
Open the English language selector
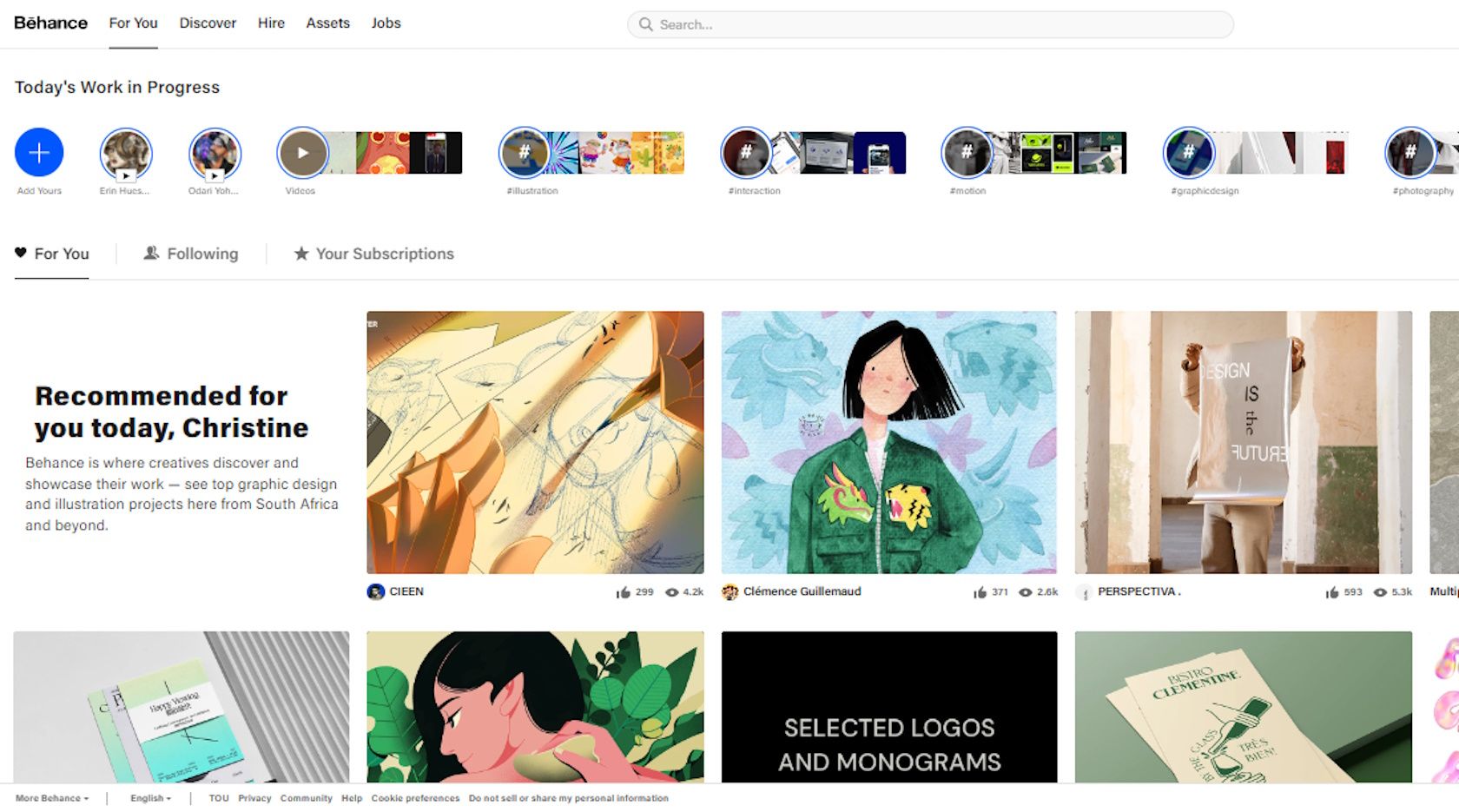pyautogui.click(x=149, y=797)
